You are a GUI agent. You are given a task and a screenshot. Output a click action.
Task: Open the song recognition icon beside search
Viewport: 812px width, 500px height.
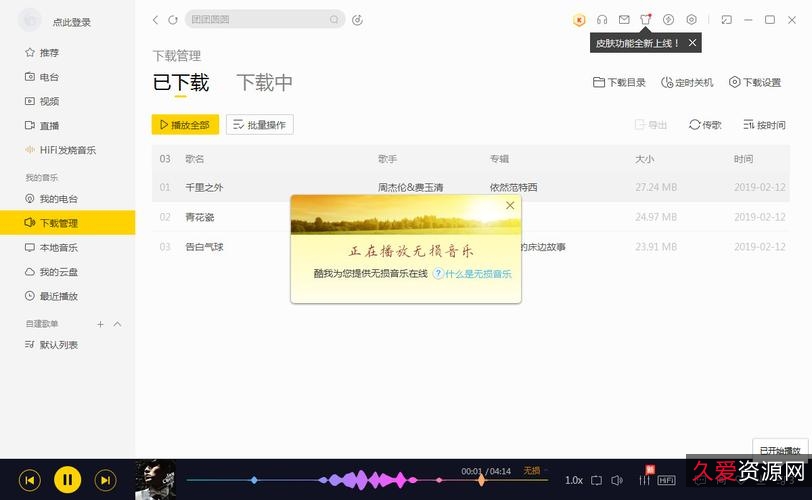pos(357,20)
